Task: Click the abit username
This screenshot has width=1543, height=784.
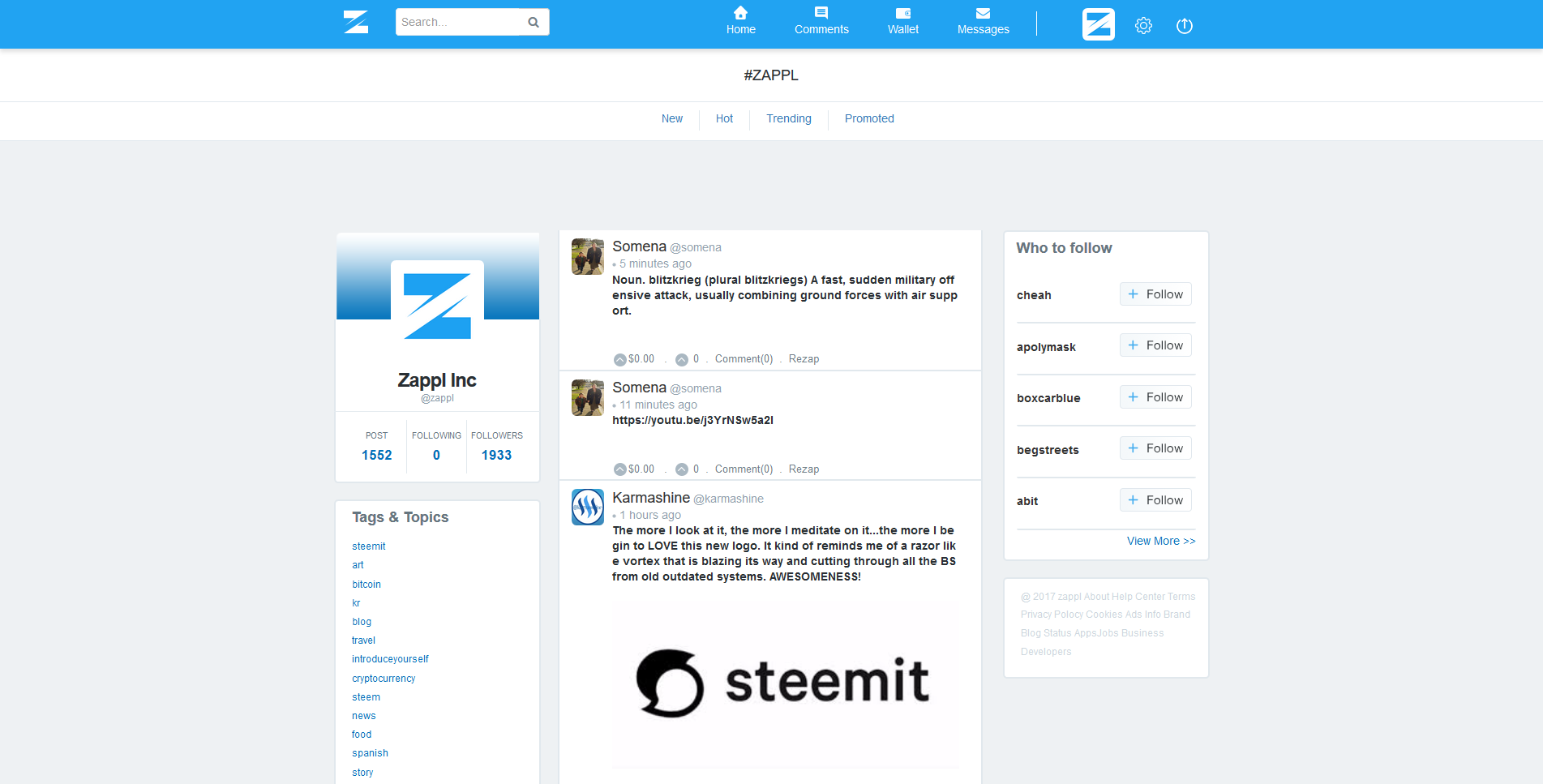Action: tap(1027, 501)
